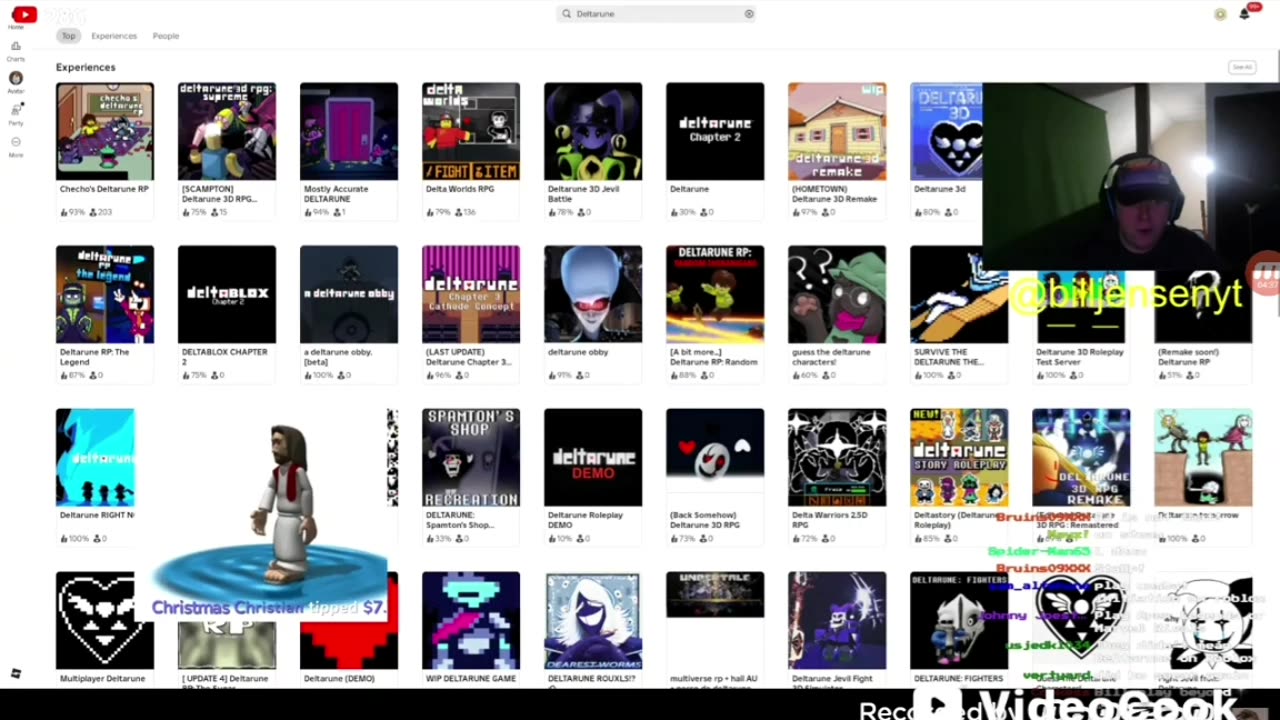Open guess the deltarune characters thumbnail
The width and height of the screenshot is (1280, 720).
837,294
